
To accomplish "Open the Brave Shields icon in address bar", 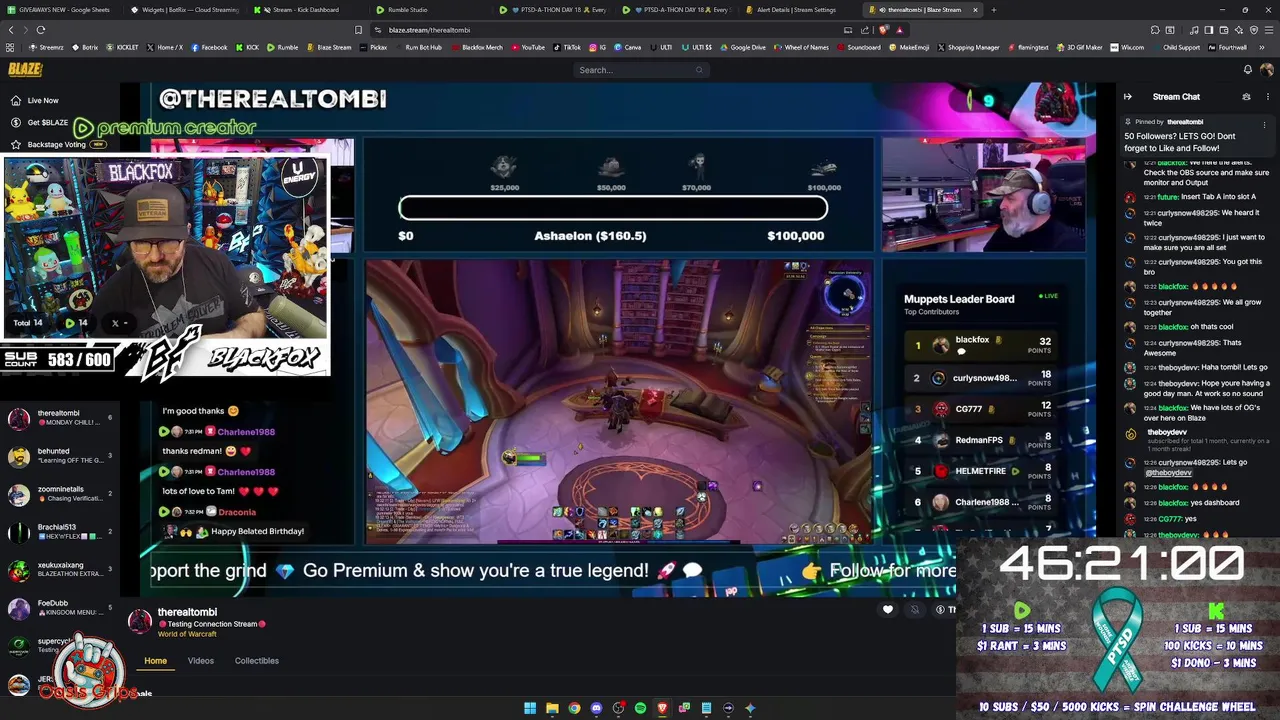I will coord(885,30).
